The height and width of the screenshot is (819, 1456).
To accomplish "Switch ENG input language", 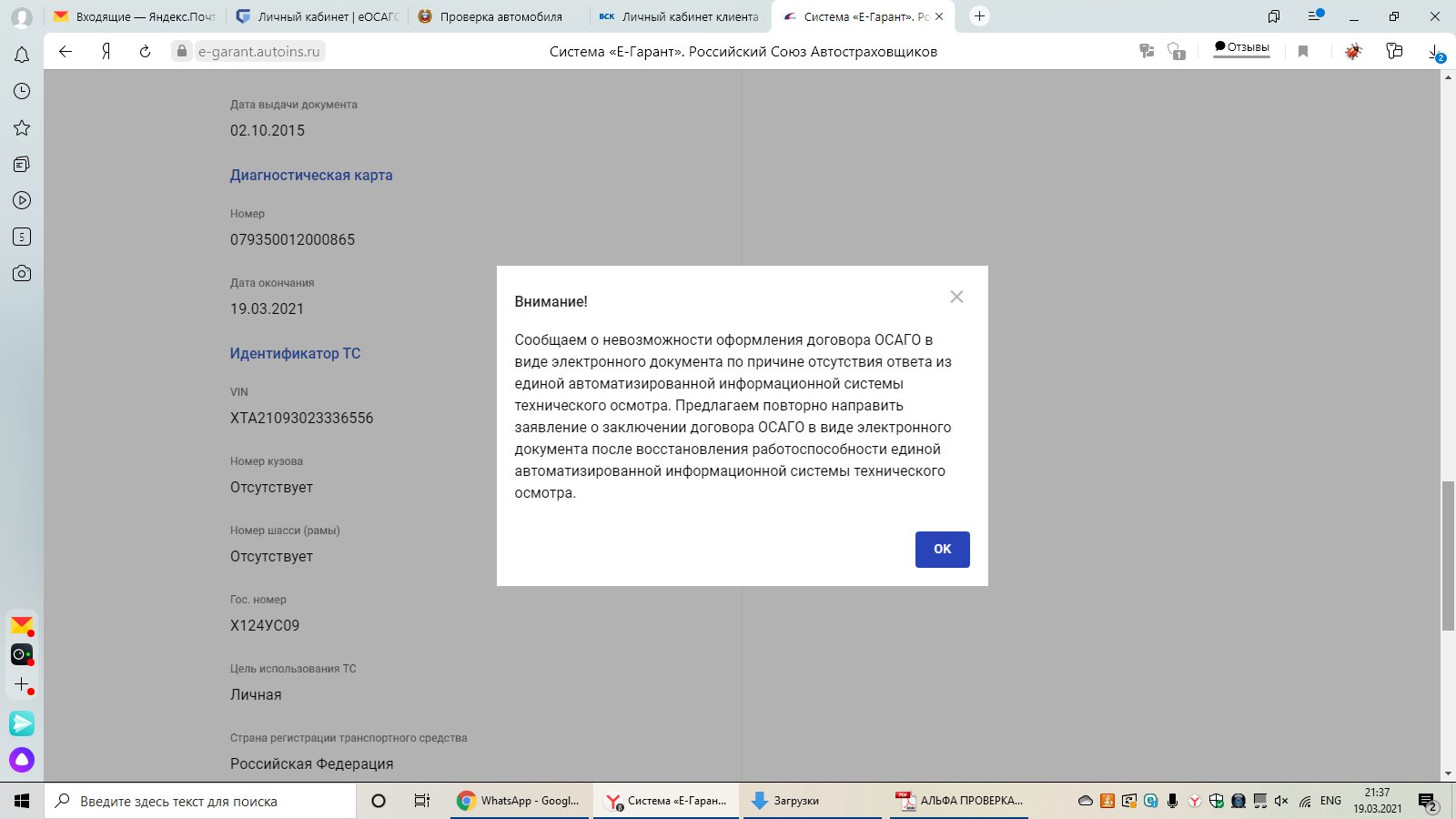I will [x=1330, y=801].
